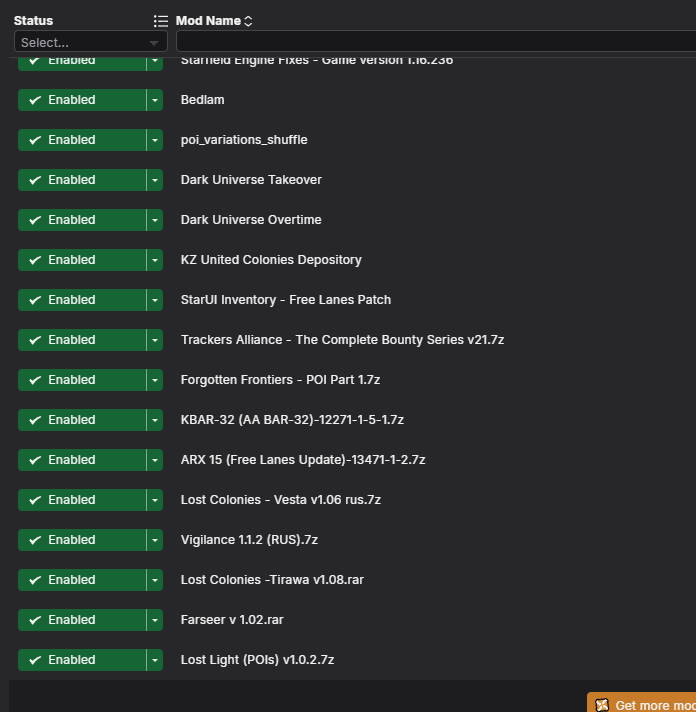Open dropdown arrow for Trackers Alliance mod status

pos(155,340)
